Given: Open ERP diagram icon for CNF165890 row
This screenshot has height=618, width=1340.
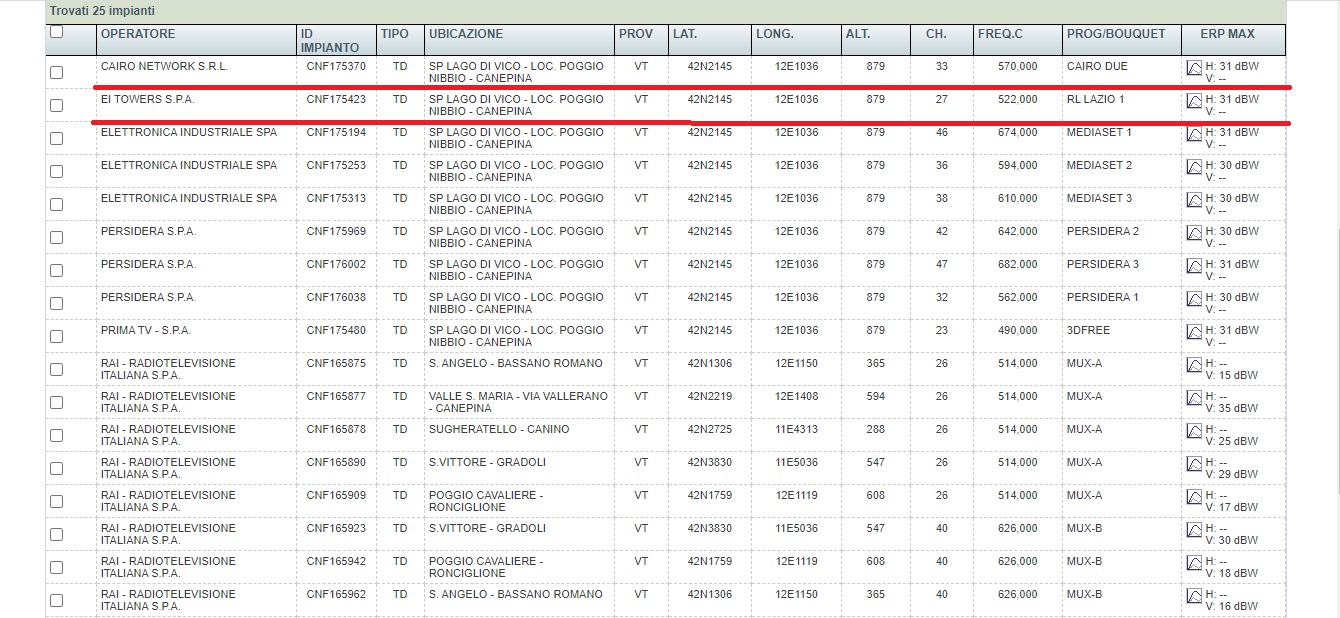Looking at the screenshot, I should click(x=1194, y=464).
